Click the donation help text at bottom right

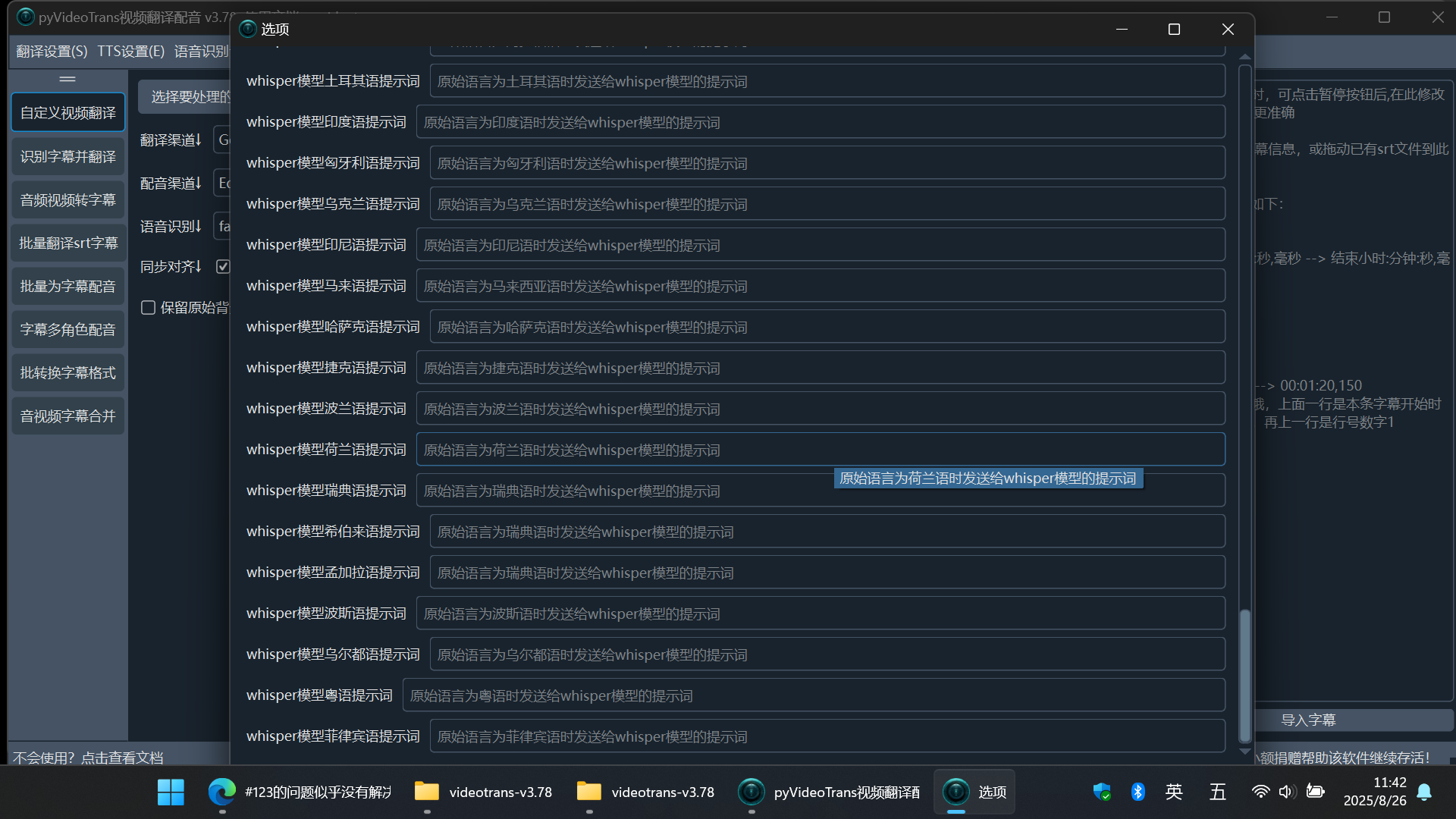(x=1343, y=758)
